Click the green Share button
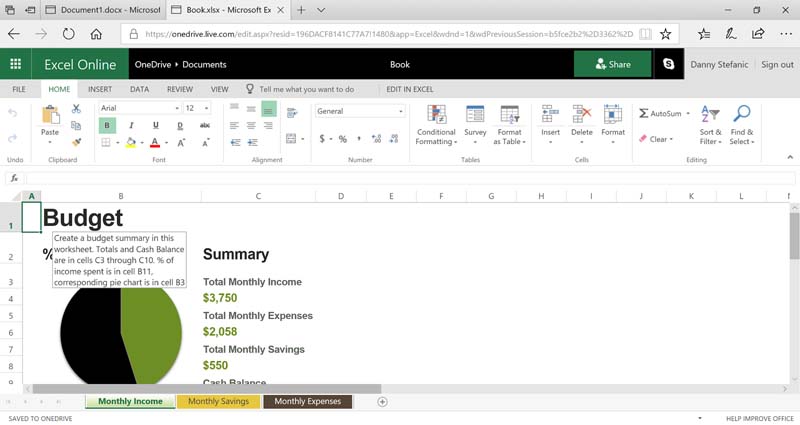800x425 pixels. [x=613, y=64]
